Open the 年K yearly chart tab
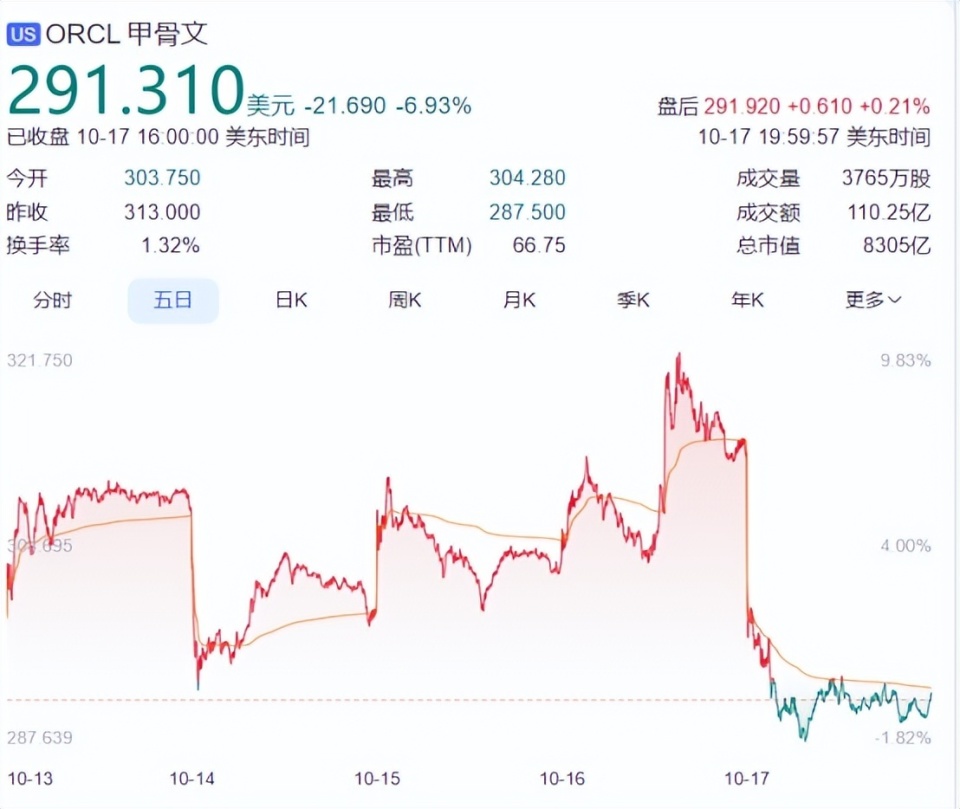 click(746, 300)
